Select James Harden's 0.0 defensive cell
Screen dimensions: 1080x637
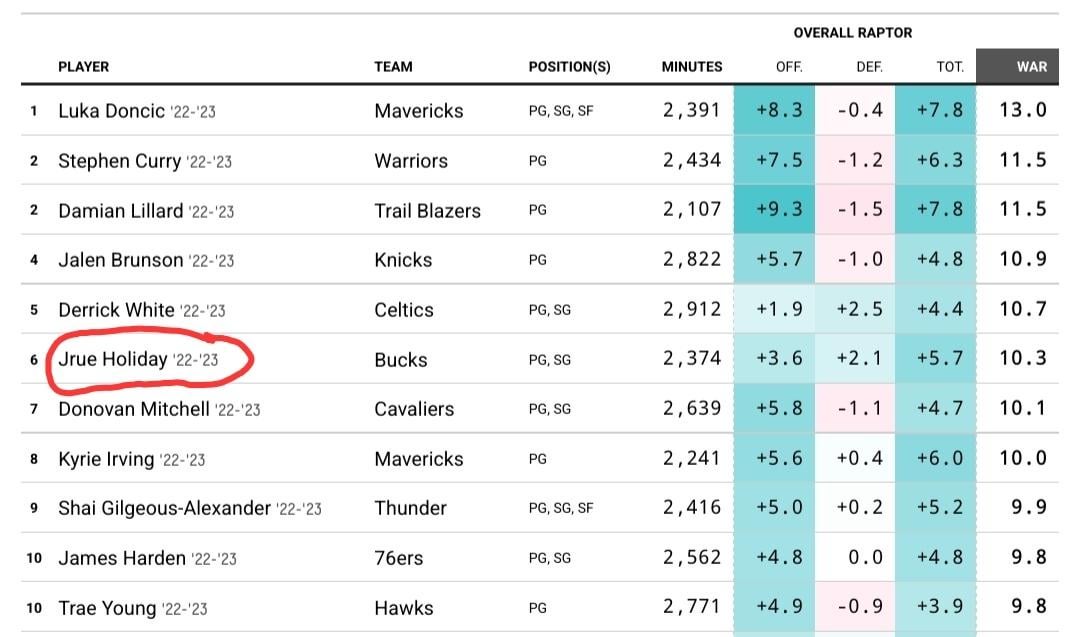(865, 557)
